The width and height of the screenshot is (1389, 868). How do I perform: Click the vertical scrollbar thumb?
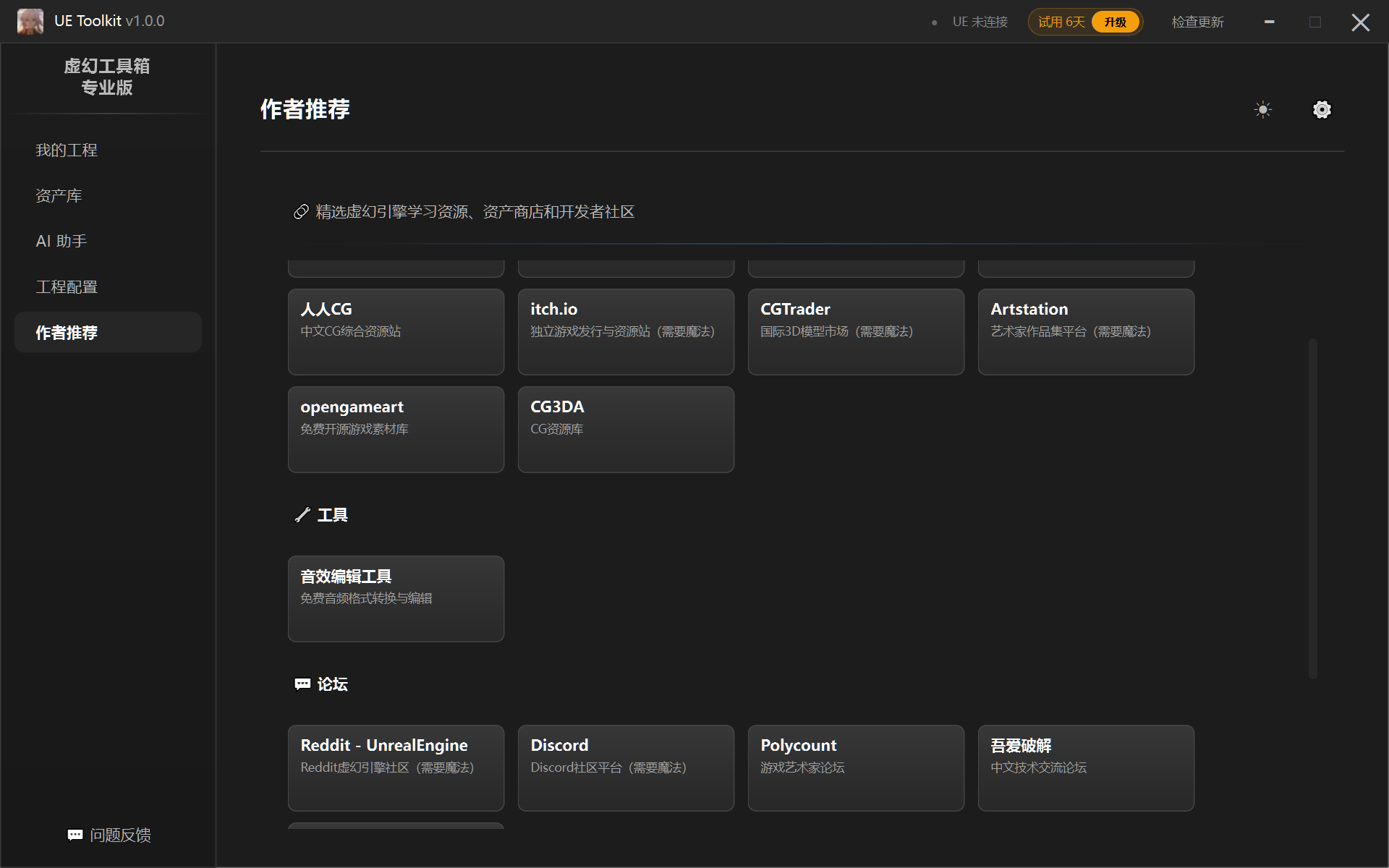[1312, 508]
